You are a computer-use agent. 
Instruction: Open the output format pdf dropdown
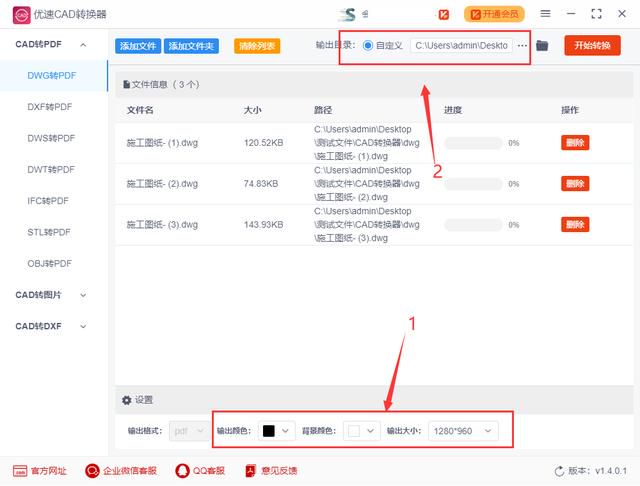pyautogui.click(x=189, y=431)
